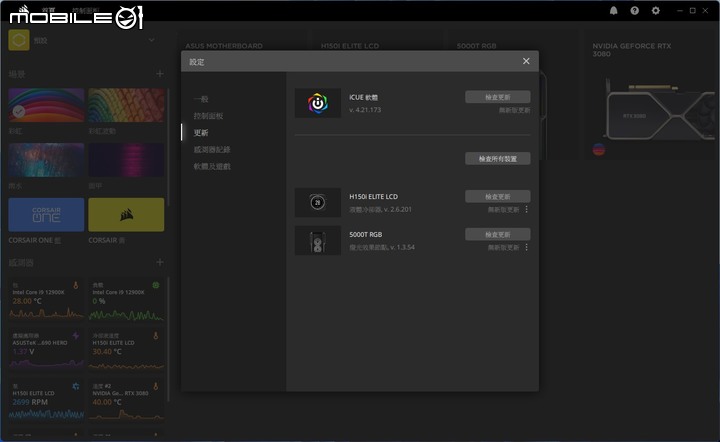Click temperature icon on Core i9 28.00 °C sensor
Viewport: 720px width, 442px height.
(76, 285)
